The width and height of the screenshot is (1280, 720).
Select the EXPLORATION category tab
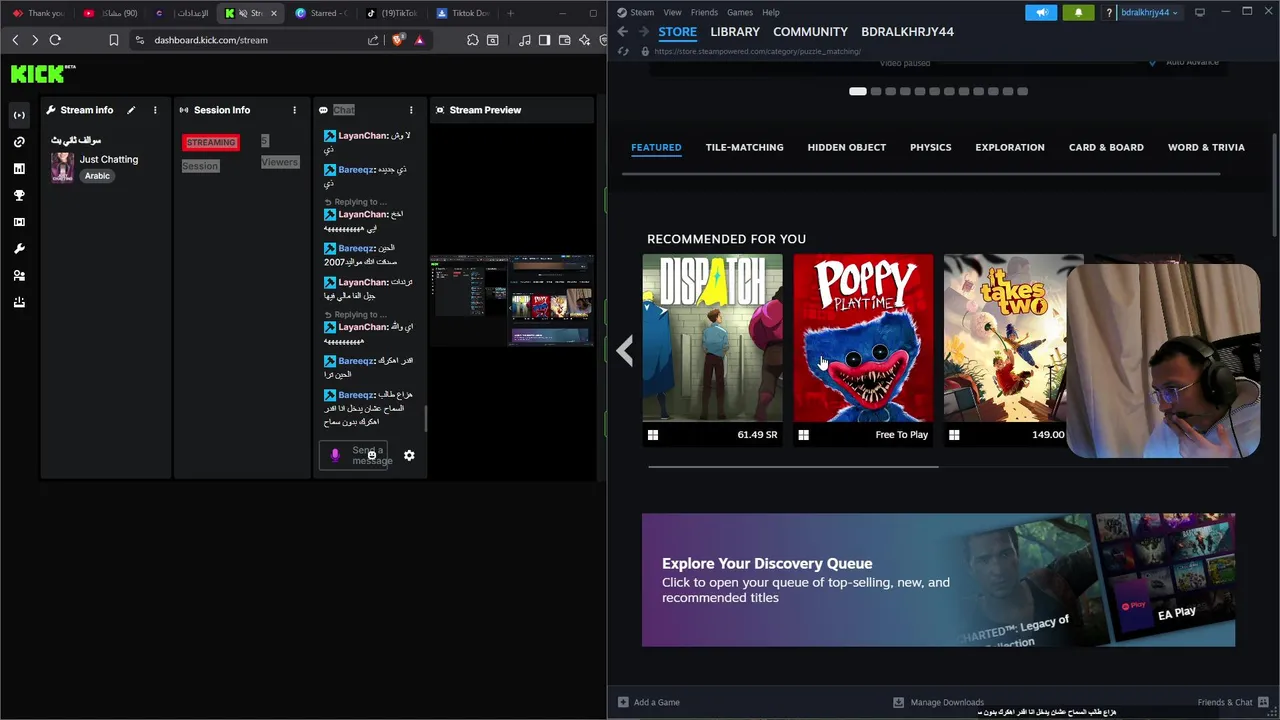(1010, 147)
